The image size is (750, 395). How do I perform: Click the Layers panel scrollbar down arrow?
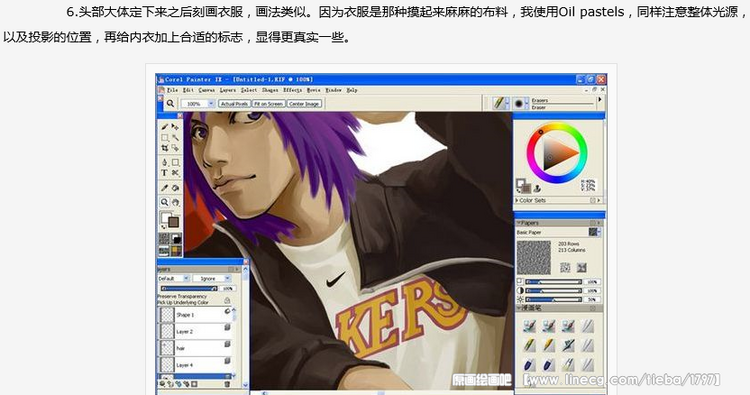[245, 384]
